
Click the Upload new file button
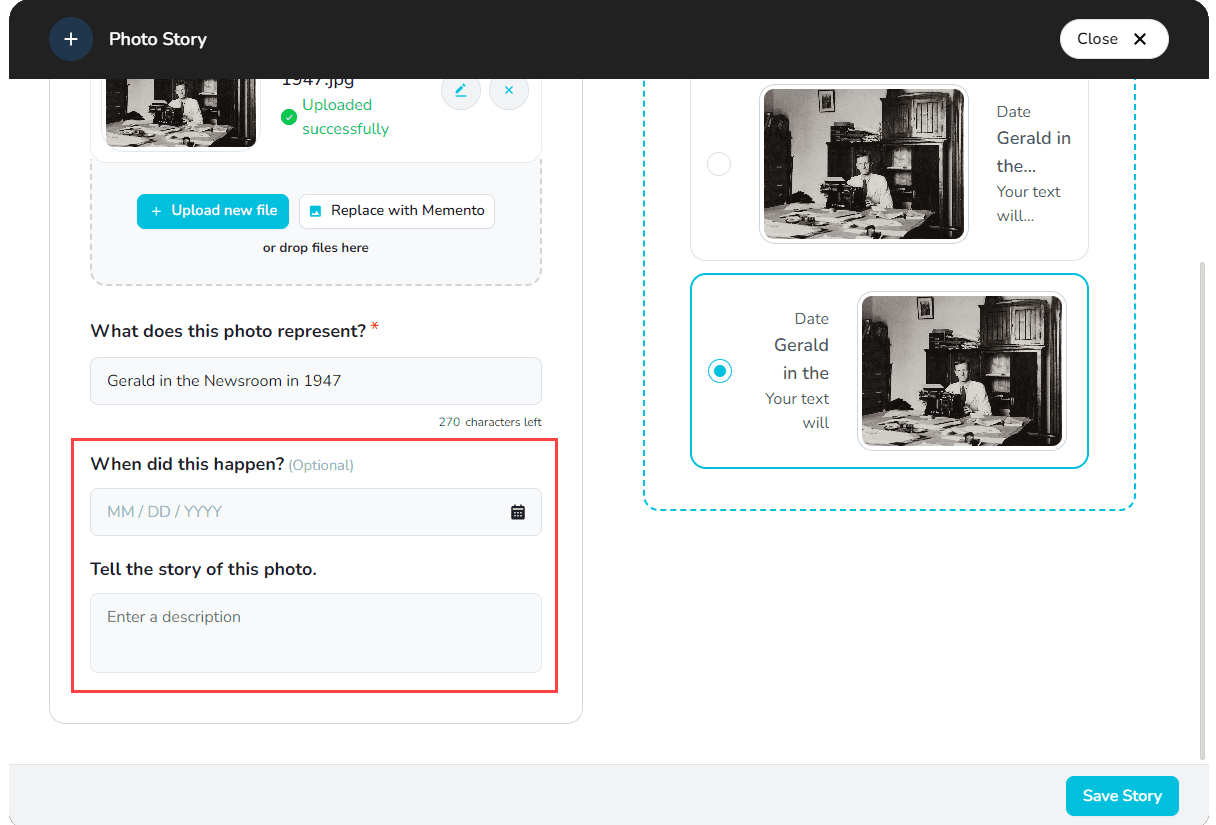pos(213,211)
